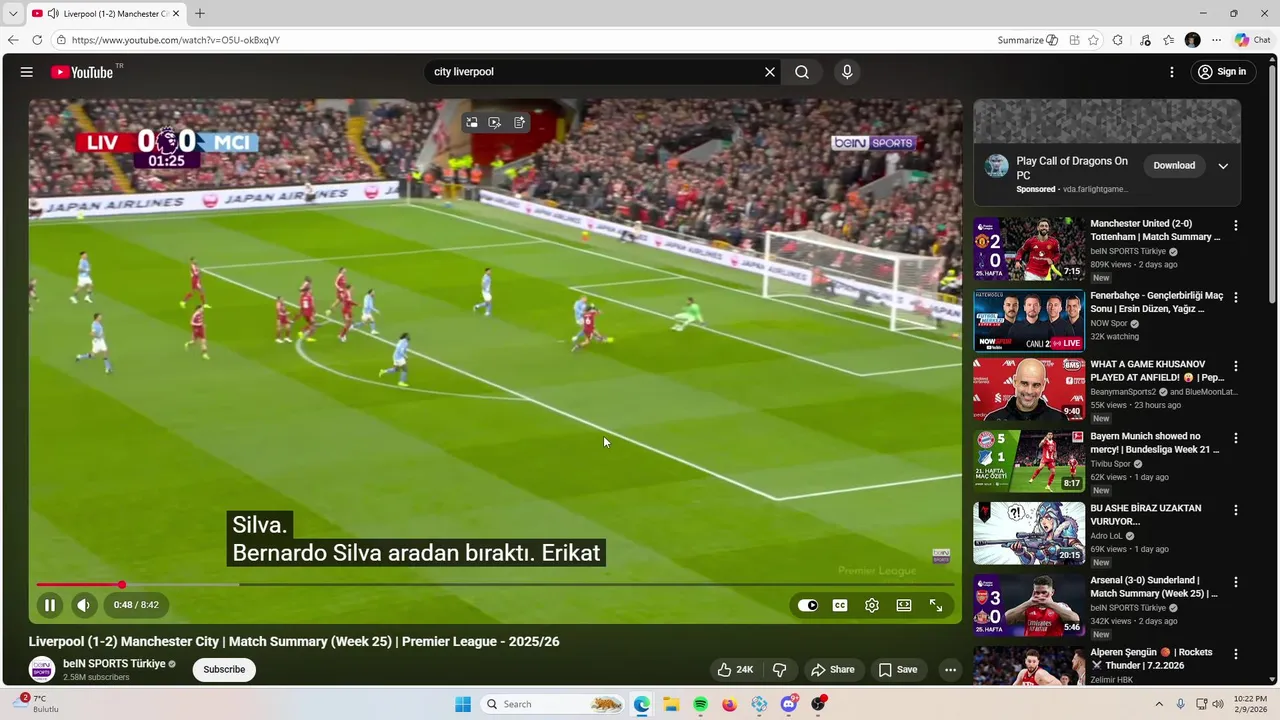Screen dimensions: 1280x720
Task: Toggle the Autoplay switch
Action: 808,605
